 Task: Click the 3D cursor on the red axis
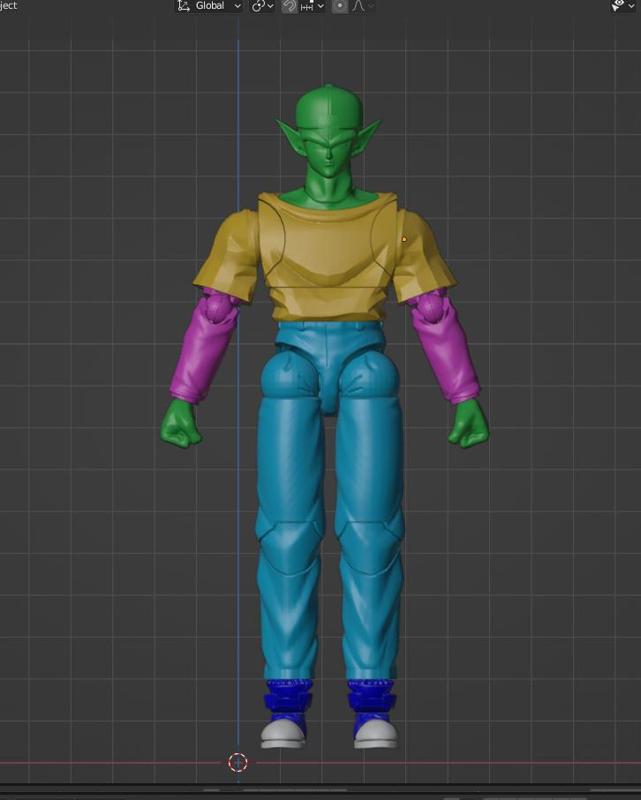tap(237, 762)
